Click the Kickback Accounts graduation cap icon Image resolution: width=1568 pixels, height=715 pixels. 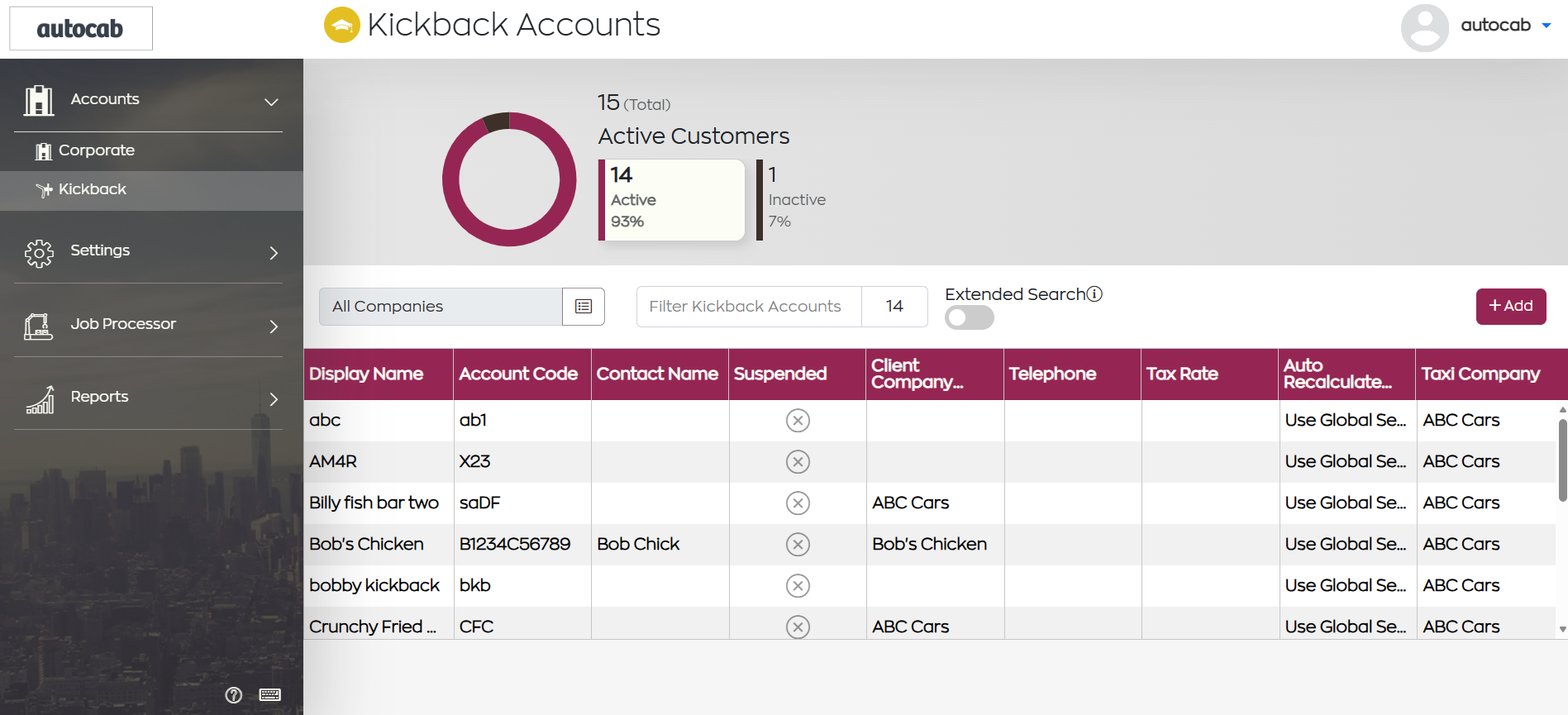coord(342,25)
